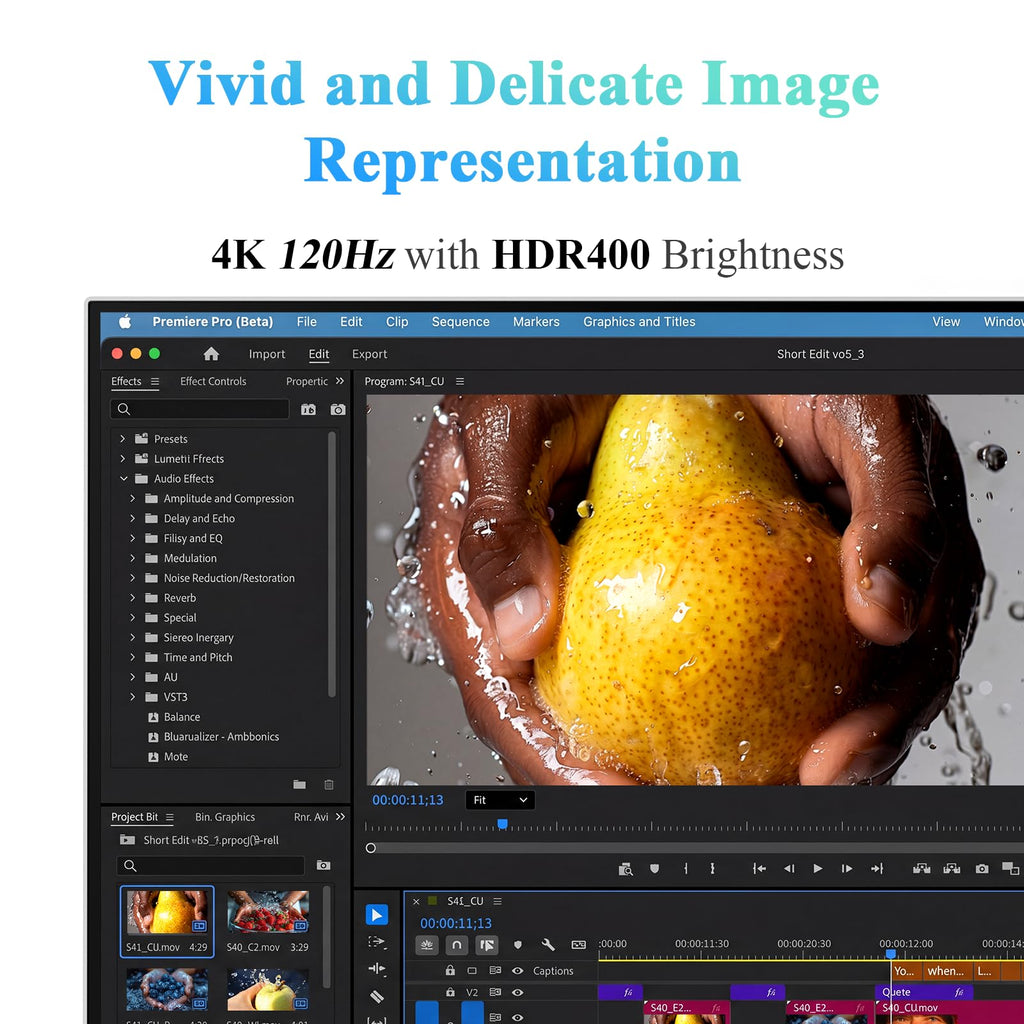The height and width of the screenshot is (1024, 1024).
Task: Open the Effects panel hamburger menu
Action: tap(155, 381)
